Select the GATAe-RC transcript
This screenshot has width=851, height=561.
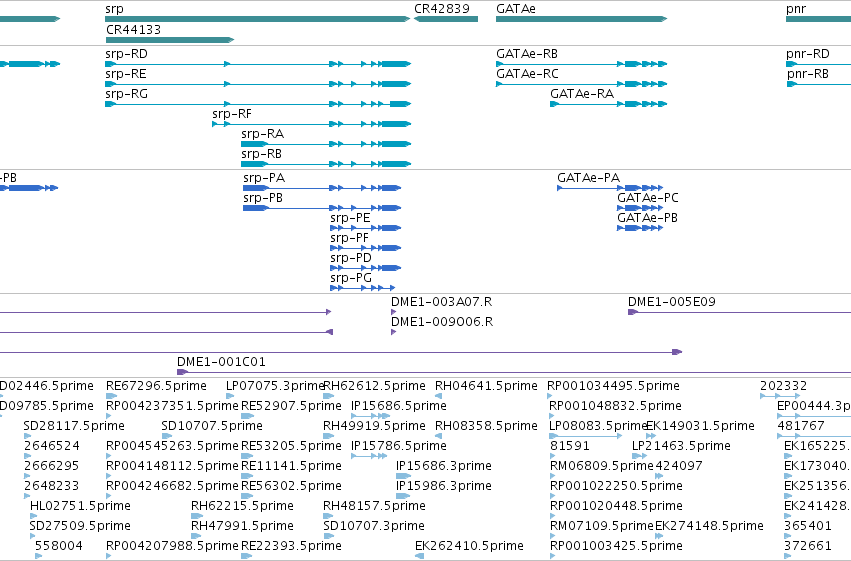coord(581,84)
